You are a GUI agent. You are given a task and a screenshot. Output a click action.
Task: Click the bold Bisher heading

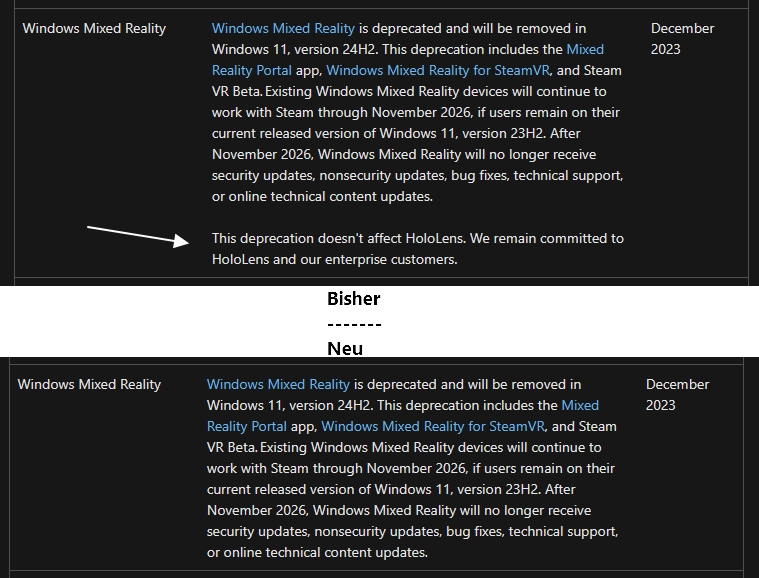click(x=354, y=299)
